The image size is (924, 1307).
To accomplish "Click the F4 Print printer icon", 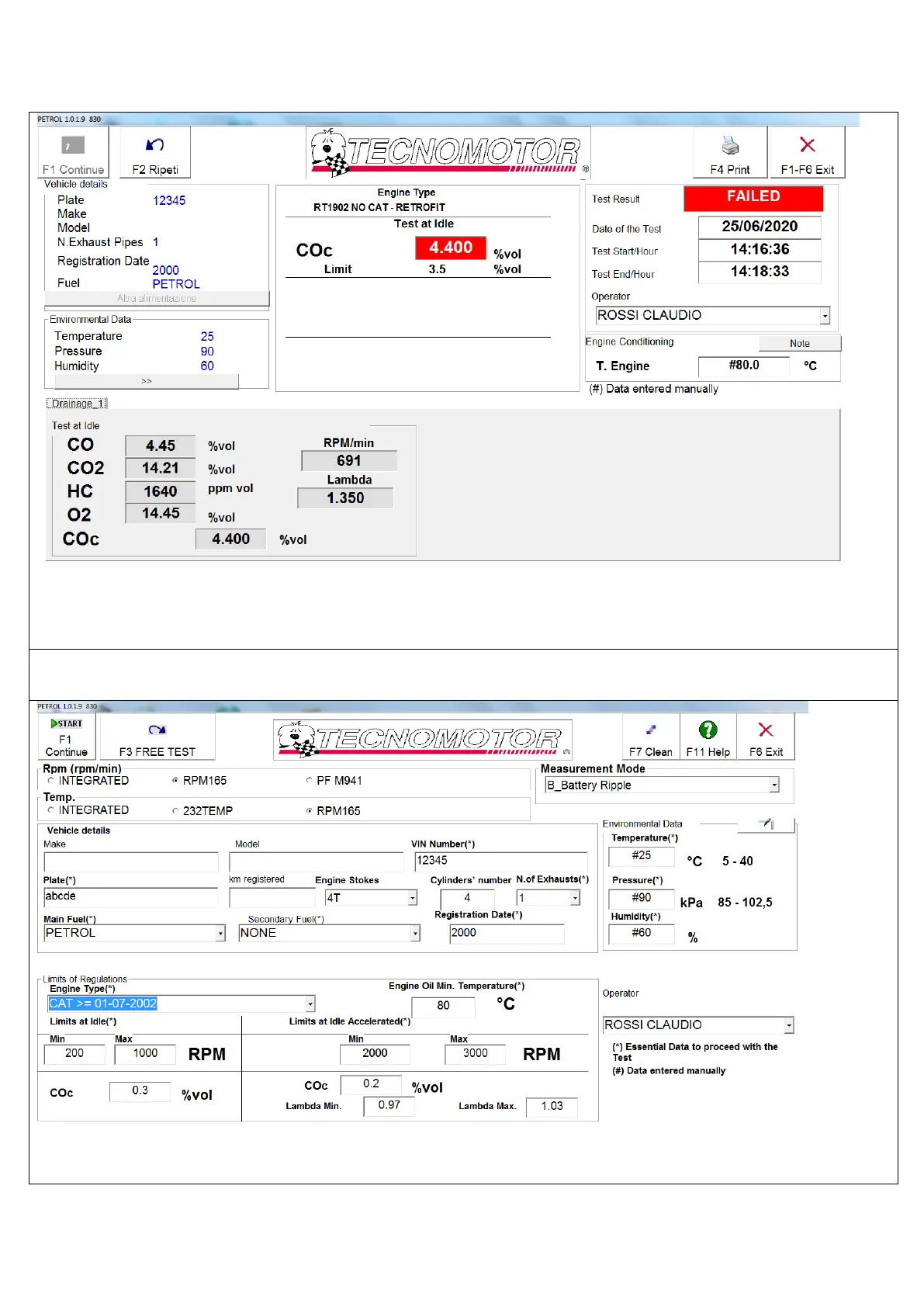I will coord(730,146).
